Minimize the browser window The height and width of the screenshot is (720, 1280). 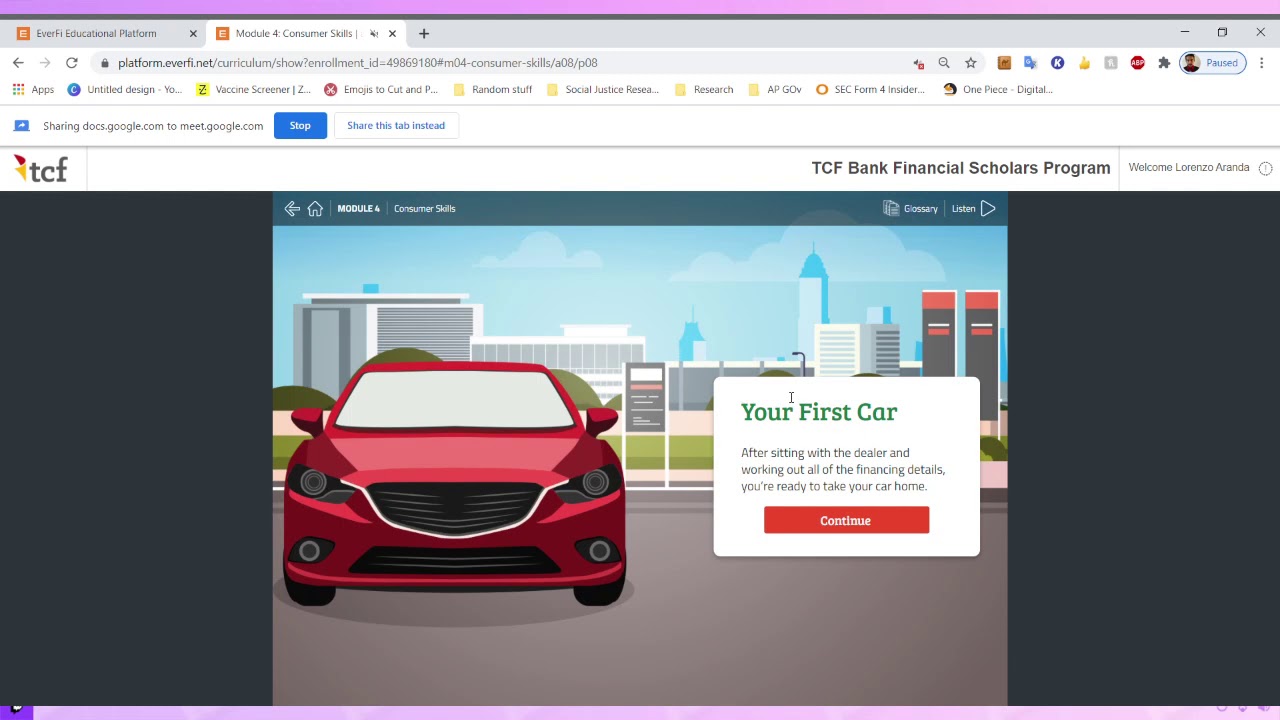(x=1184, y=32)
